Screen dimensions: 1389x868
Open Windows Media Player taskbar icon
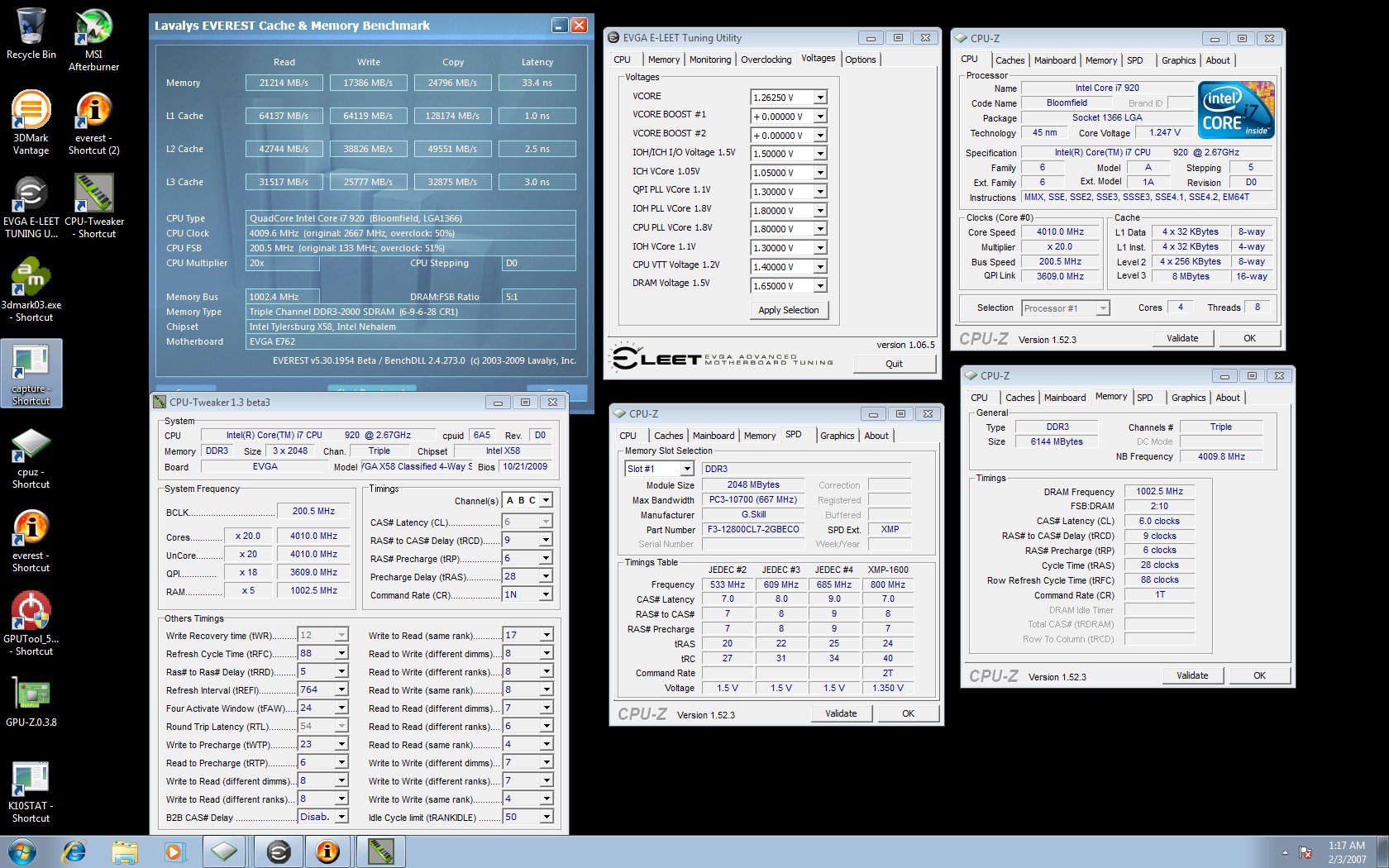(173, 851)
